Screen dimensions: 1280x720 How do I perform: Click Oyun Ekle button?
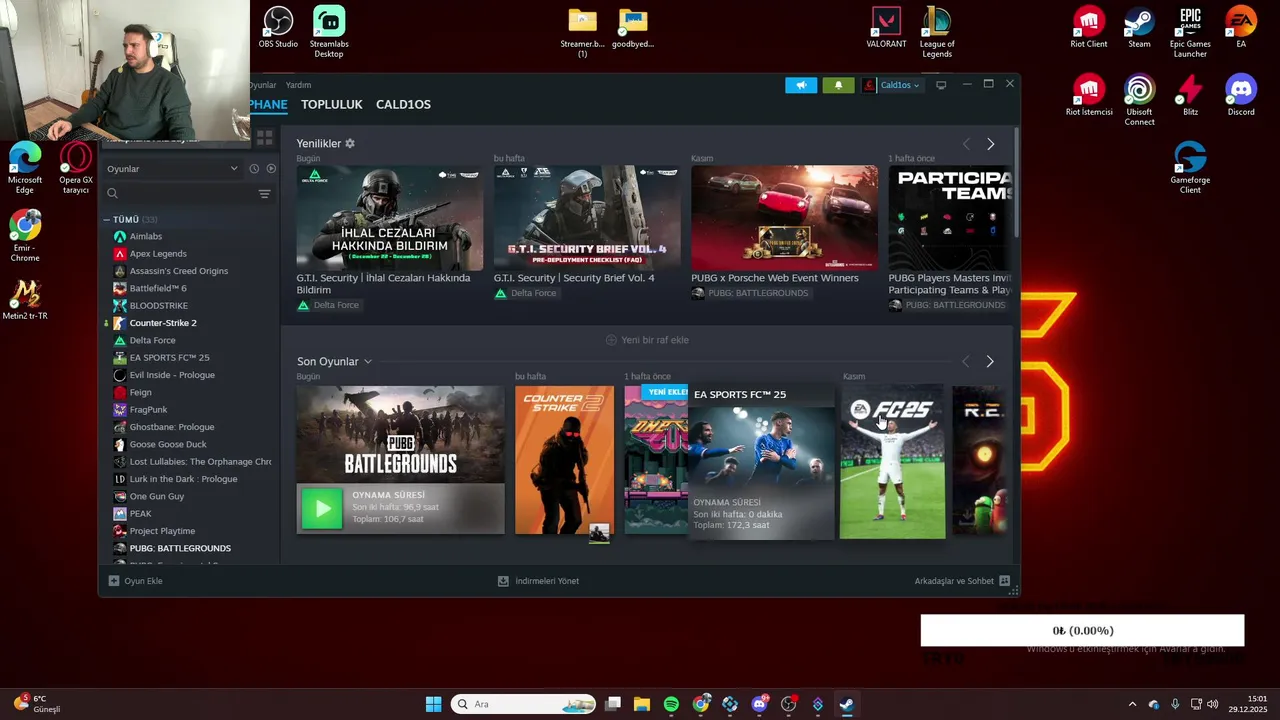135,581
